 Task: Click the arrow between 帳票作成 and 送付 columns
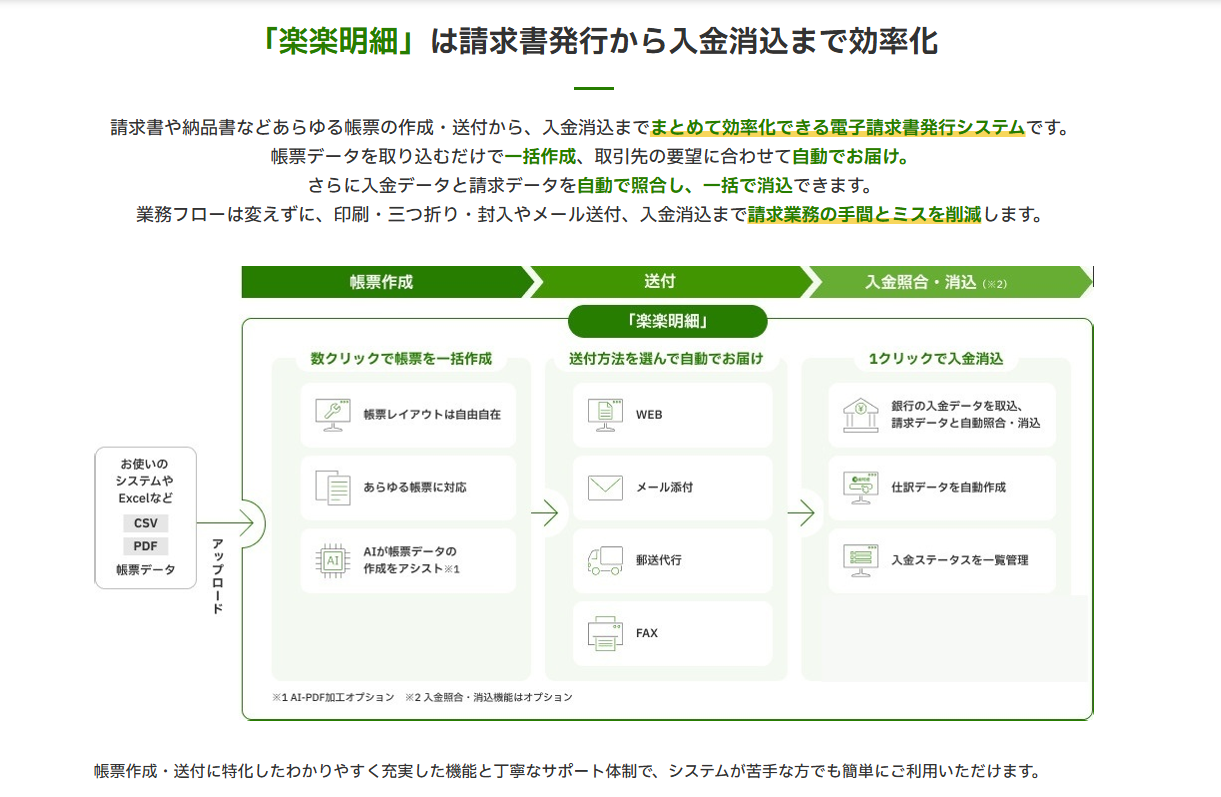point(544,514)
